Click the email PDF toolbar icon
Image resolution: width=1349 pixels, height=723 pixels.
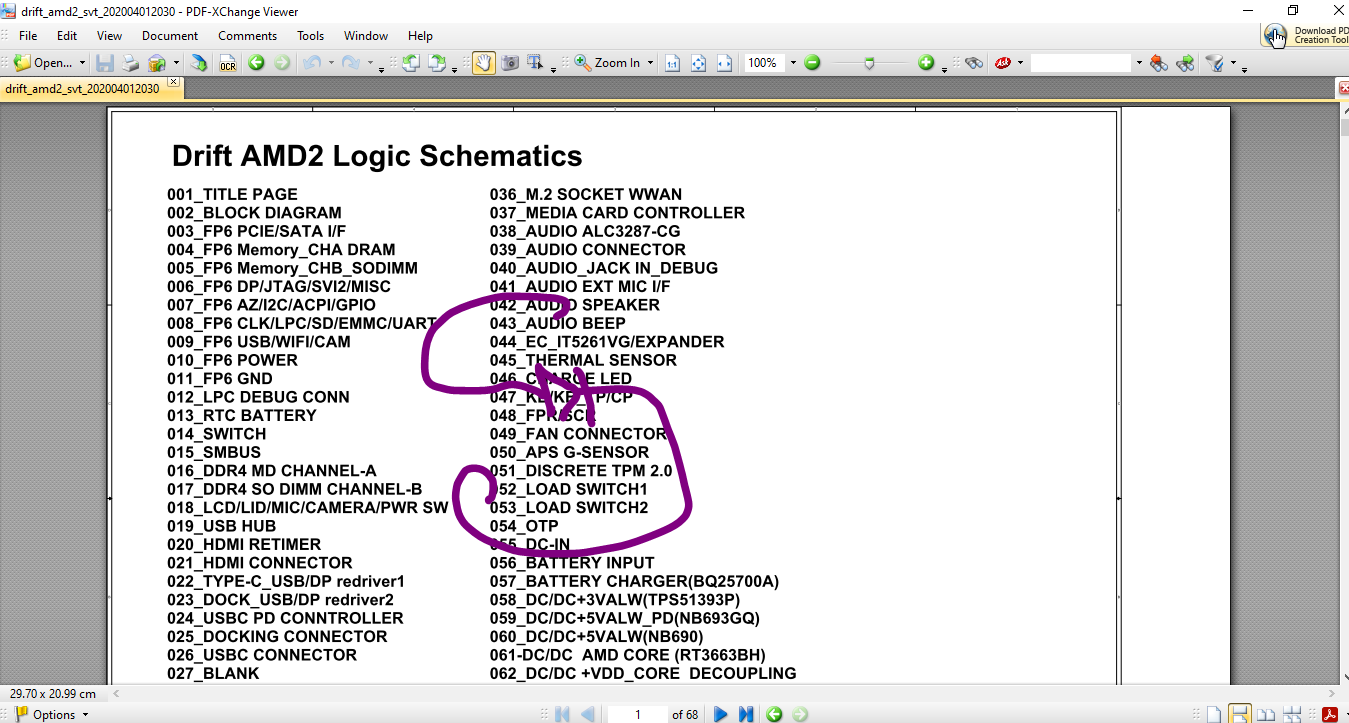tap(157, 63)
